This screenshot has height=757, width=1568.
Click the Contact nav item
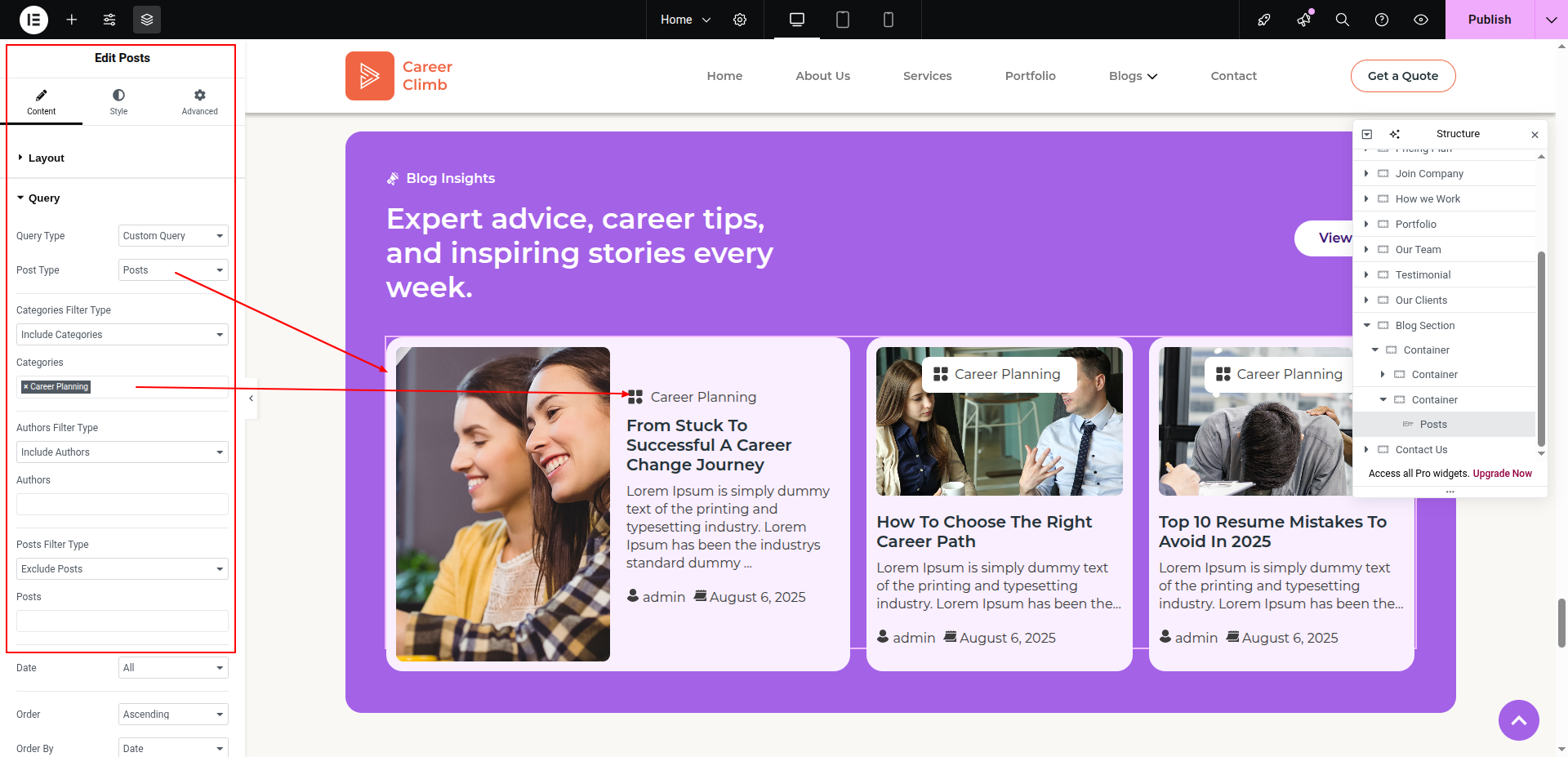tap(1234, 76)
